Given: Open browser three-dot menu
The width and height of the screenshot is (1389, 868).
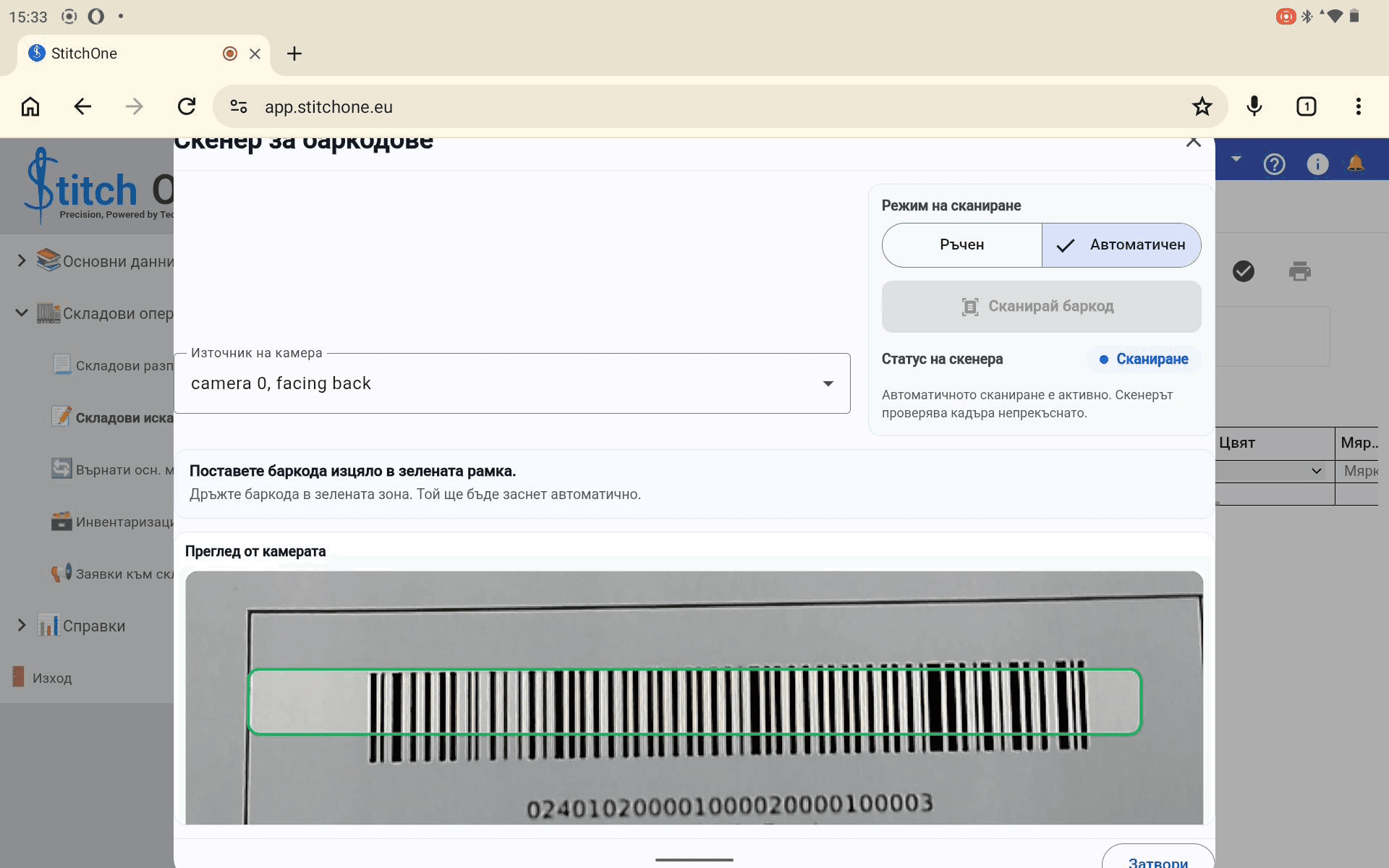Looking at the screenshot, I should coord(1359,107).
